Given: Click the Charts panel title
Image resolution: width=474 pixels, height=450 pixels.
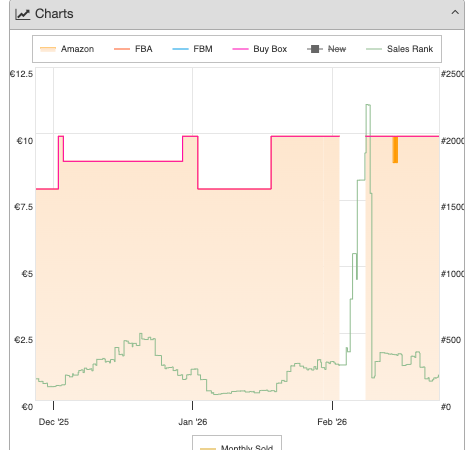Looking at the screenshot, I should (x=54, y=14).
